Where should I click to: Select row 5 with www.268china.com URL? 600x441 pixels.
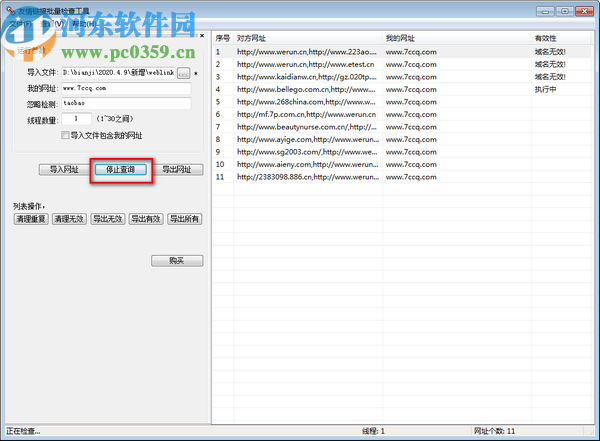pos(402,102)
